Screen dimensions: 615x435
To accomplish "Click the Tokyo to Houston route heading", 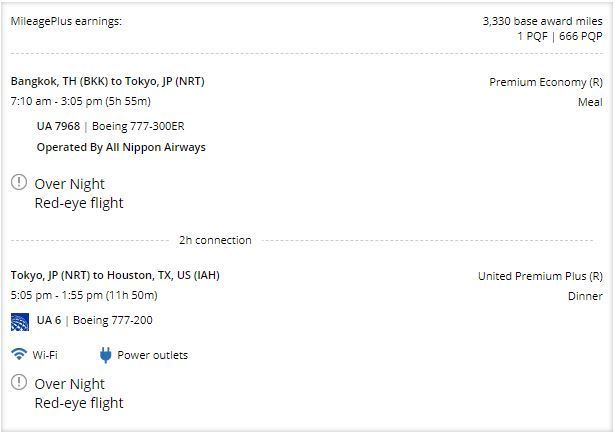I will pos(115,275).
